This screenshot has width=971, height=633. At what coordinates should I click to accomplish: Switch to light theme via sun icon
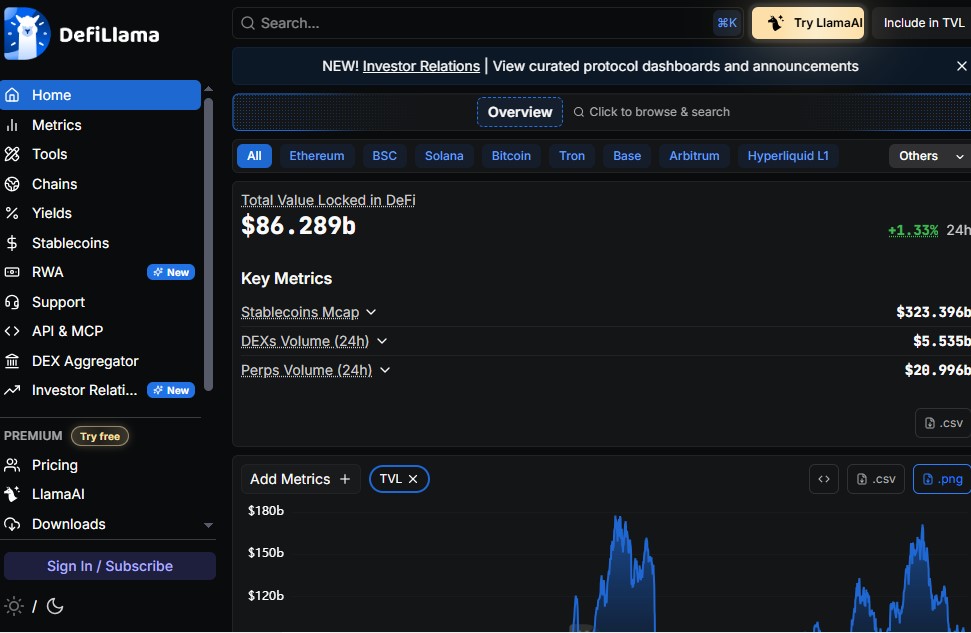click(x=14, y=606)
